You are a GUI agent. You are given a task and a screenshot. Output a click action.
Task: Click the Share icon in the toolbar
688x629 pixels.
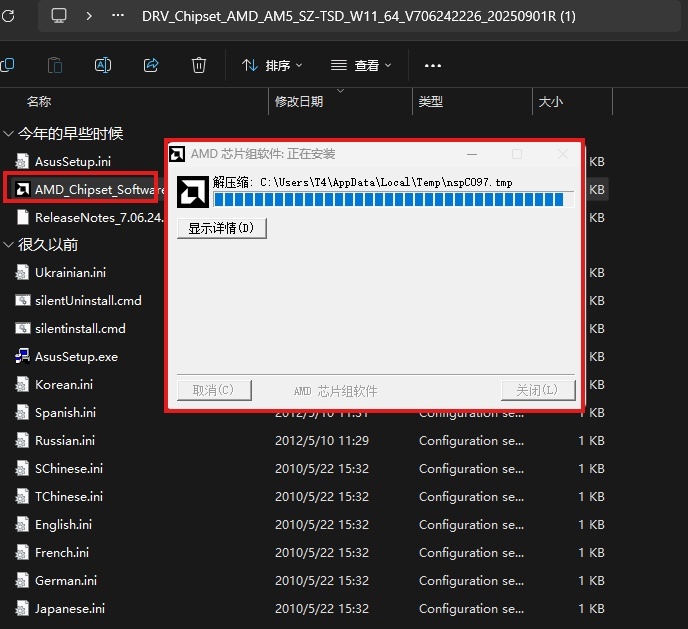tap(151, 65)
